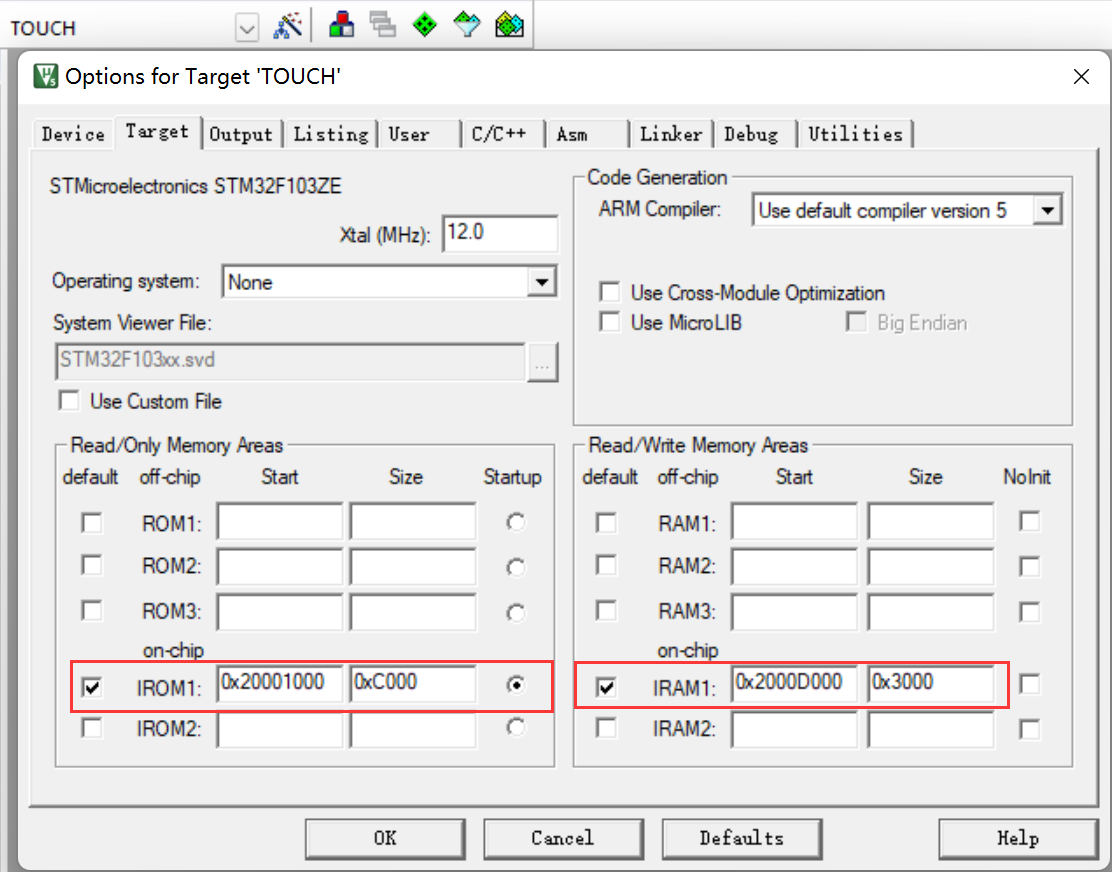Expand the ARM Compiler version dropdown
Screen dimensions: 1112x872
(x=1047, y=211)
